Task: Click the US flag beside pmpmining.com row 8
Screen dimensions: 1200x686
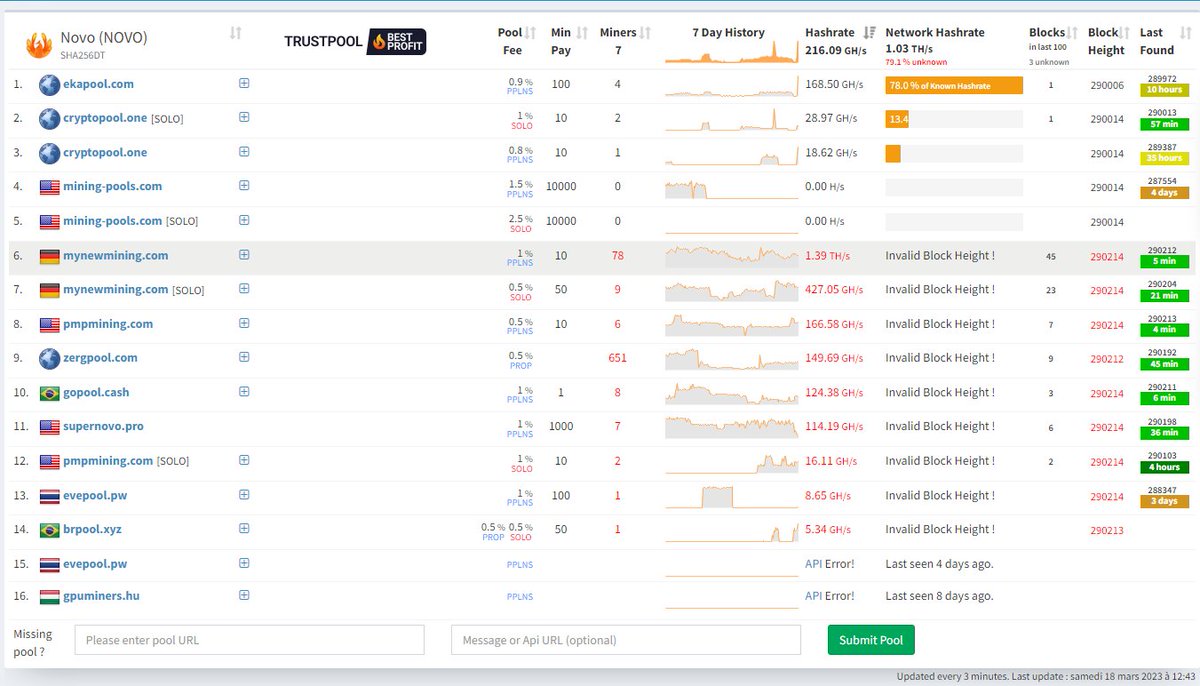Action: click(49, 325)
